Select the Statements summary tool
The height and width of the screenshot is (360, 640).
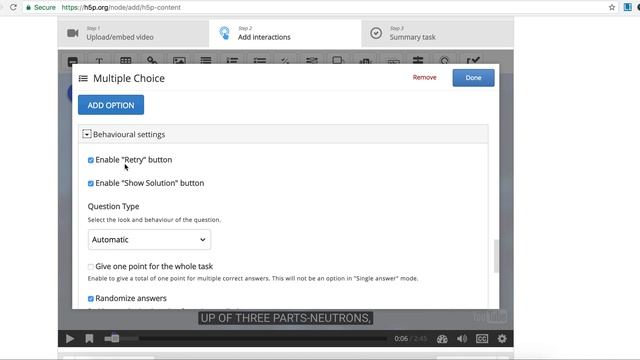point(206,61)
